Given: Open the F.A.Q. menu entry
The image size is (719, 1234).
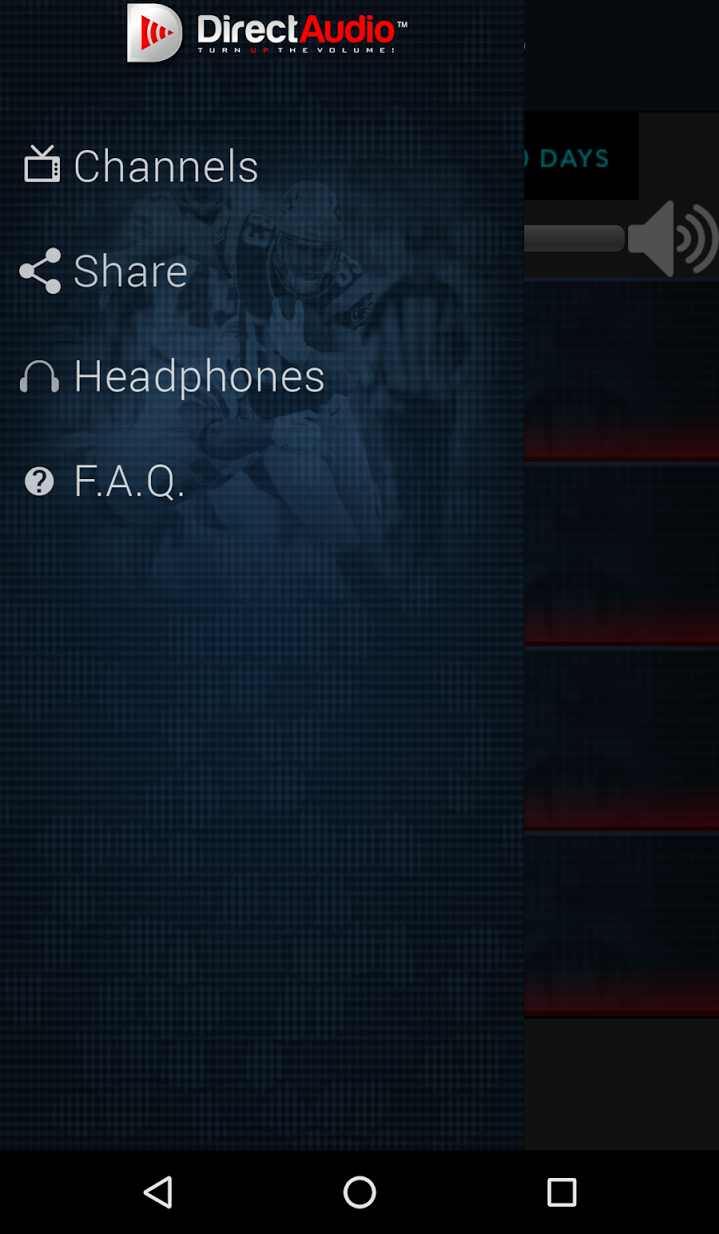Looking at the screenshot, I should [x=130, y=481].
